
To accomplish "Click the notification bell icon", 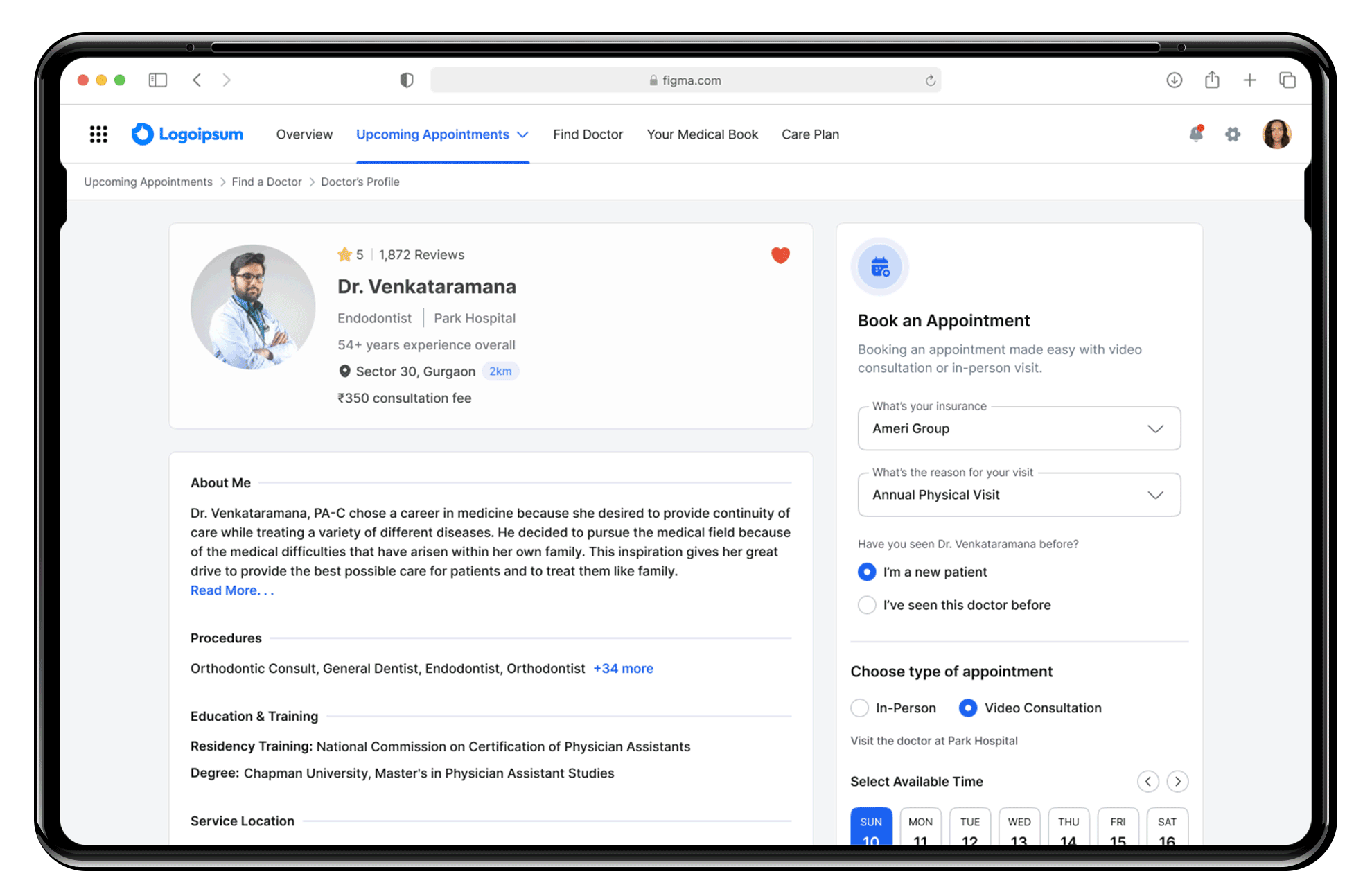I will point(1196,134).
